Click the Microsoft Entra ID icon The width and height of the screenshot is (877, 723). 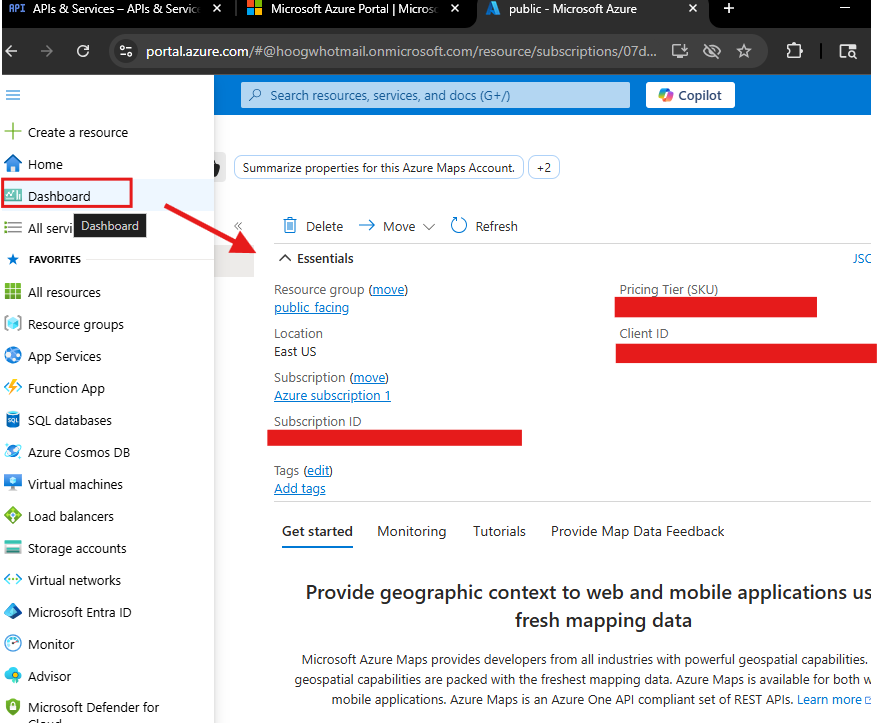[x=12, y=612]
